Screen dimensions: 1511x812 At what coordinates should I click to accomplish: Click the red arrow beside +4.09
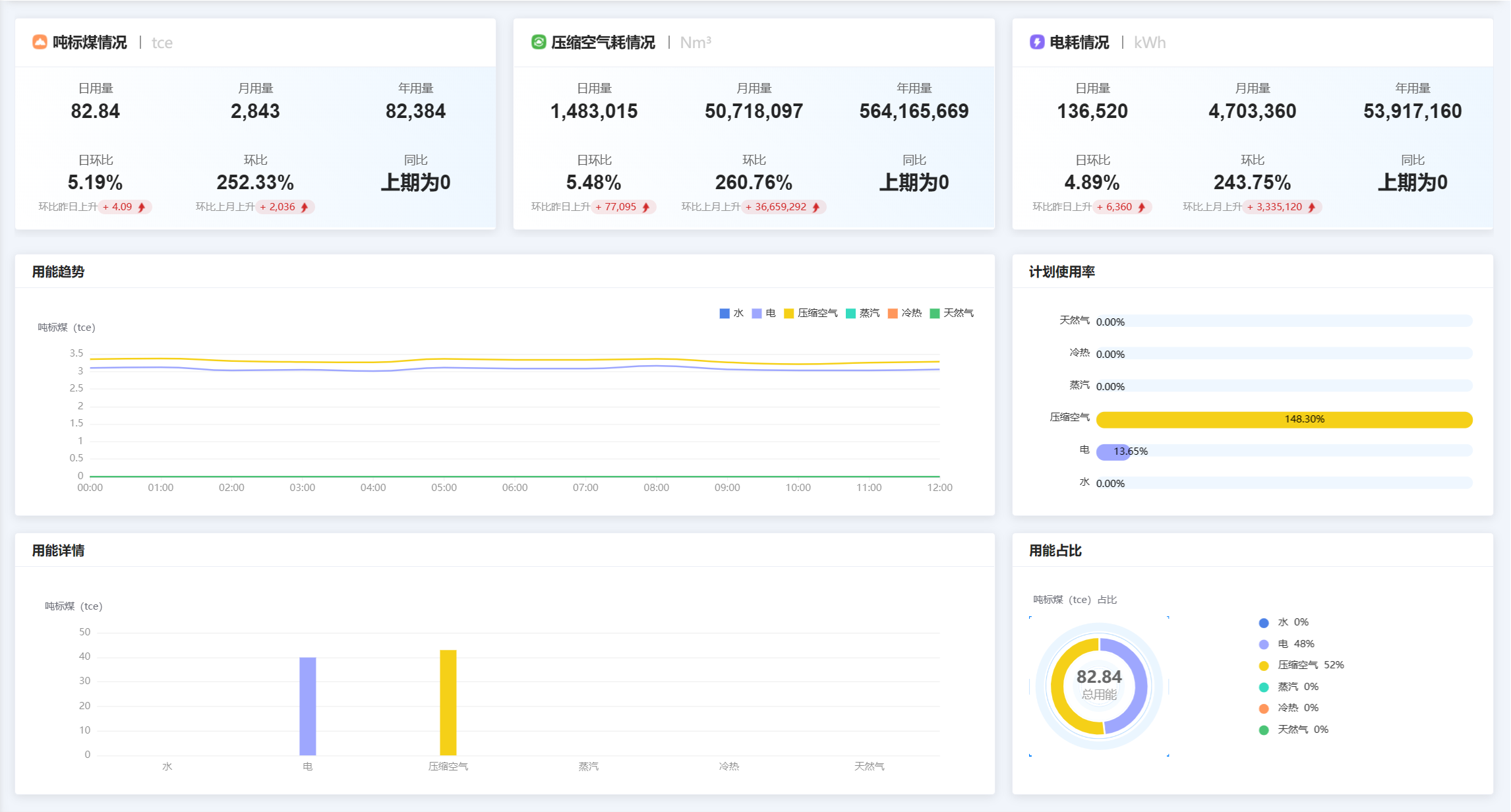coord(142,207)
